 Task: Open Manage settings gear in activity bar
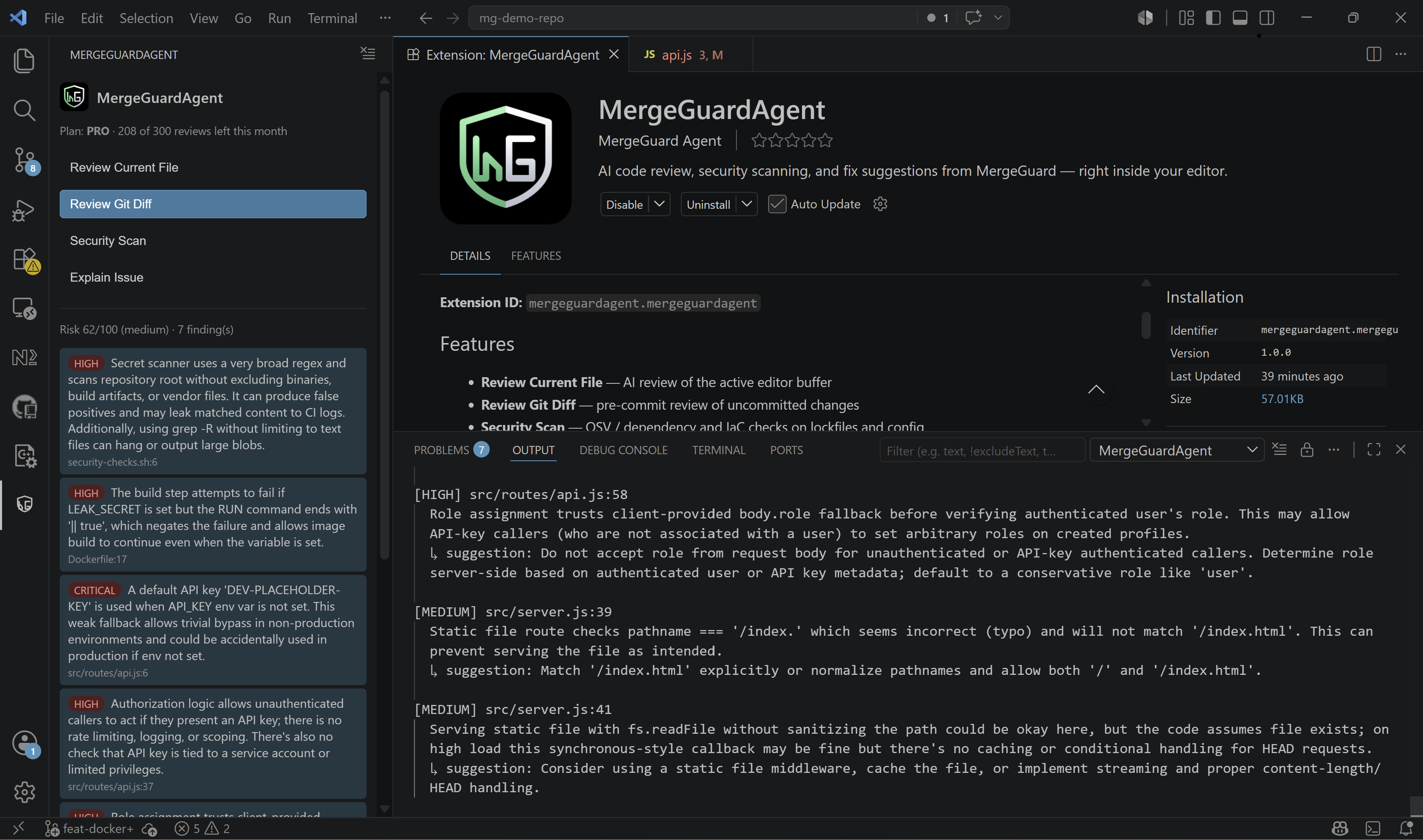(24, 792)
